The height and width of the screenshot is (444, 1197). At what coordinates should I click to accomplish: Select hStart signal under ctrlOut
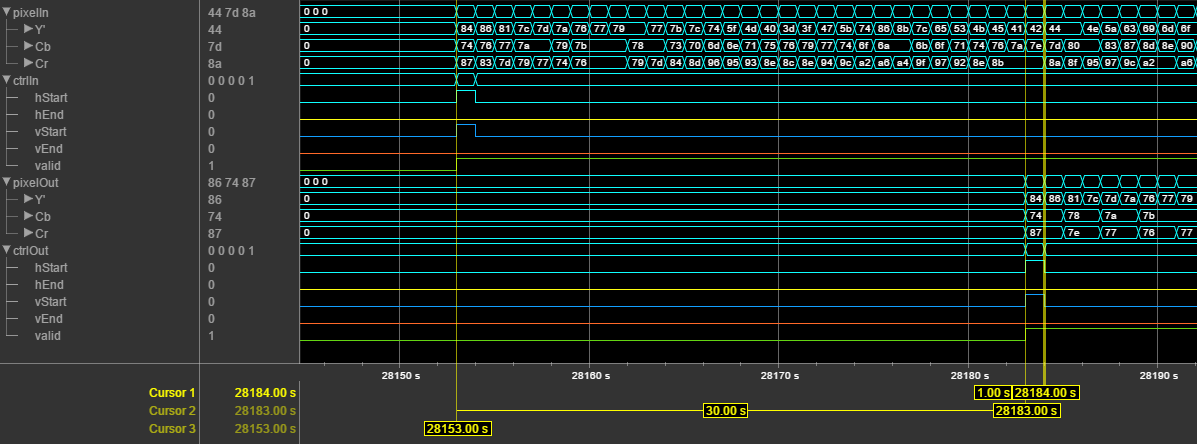[x=50, y=268]
